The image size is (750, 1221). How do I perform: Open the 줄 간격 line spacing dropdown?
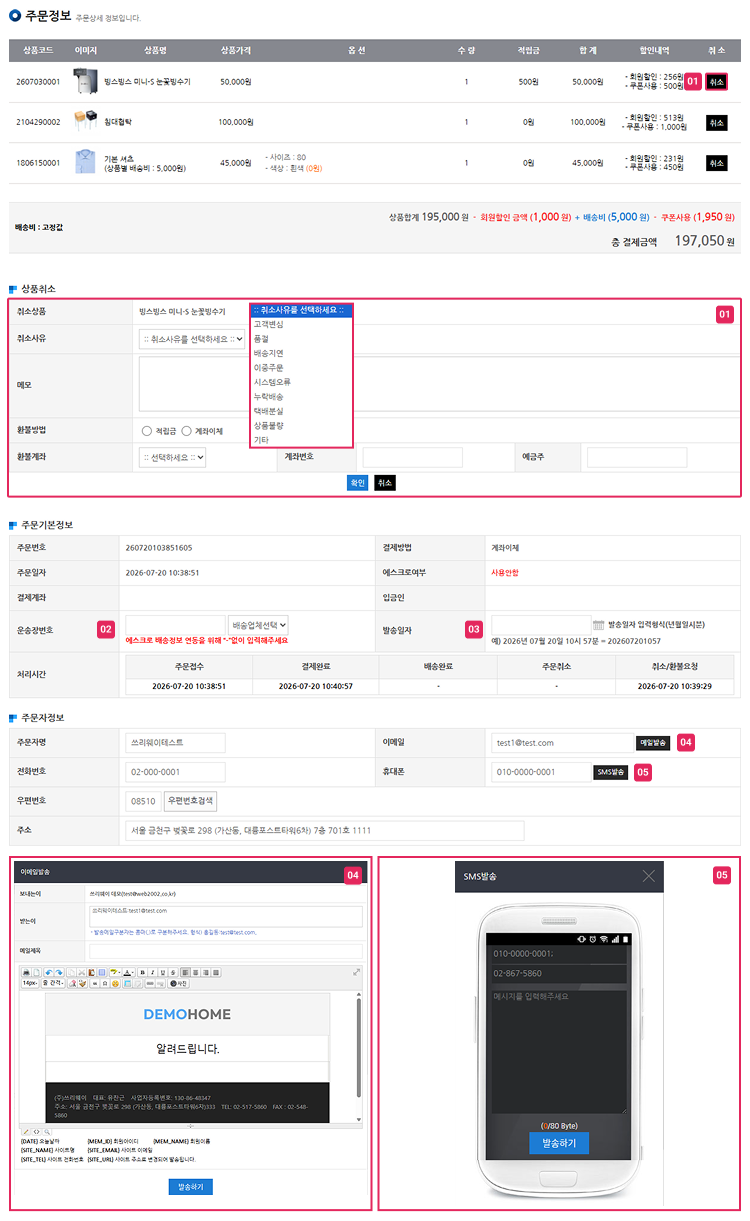pyautogui.click(x=55, y=983)
